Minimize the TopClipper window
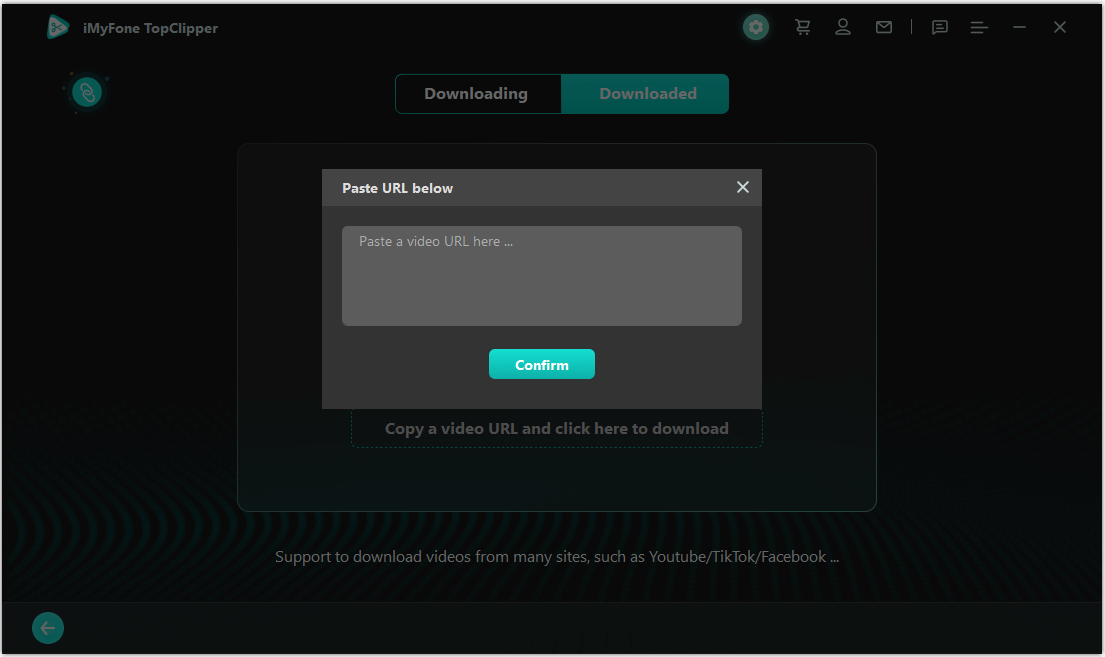Viewport: 1105px width, 657px height. [1019, 27]
